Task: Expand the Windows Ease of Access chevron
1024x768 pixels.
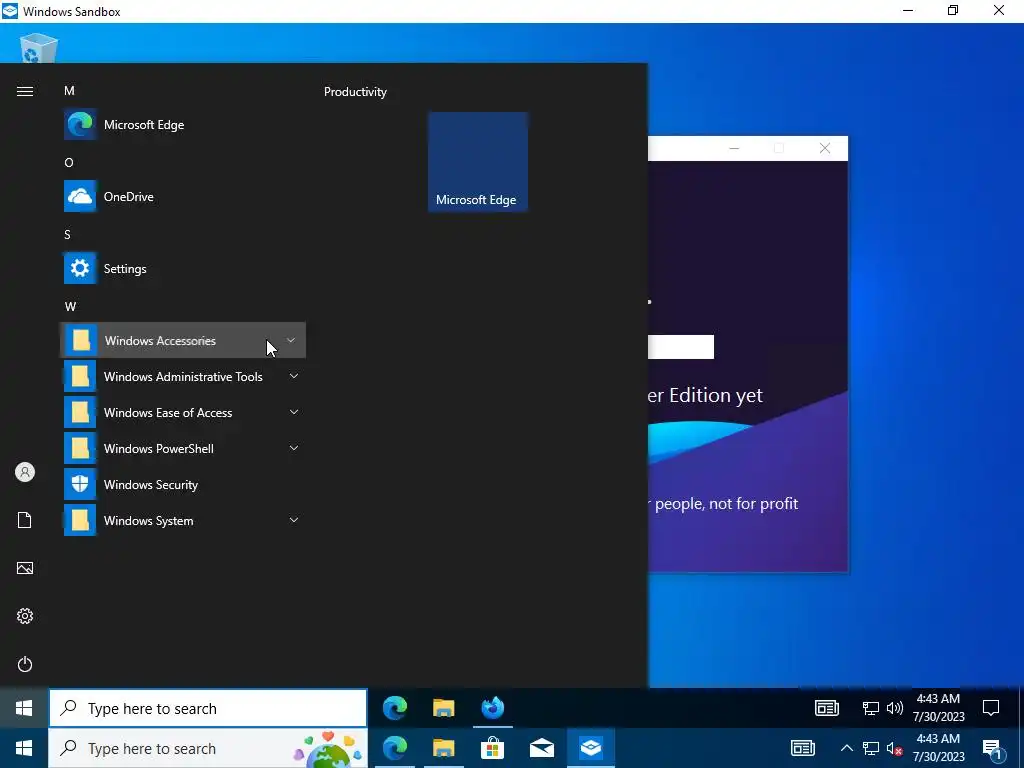Action: click(294, 412)
